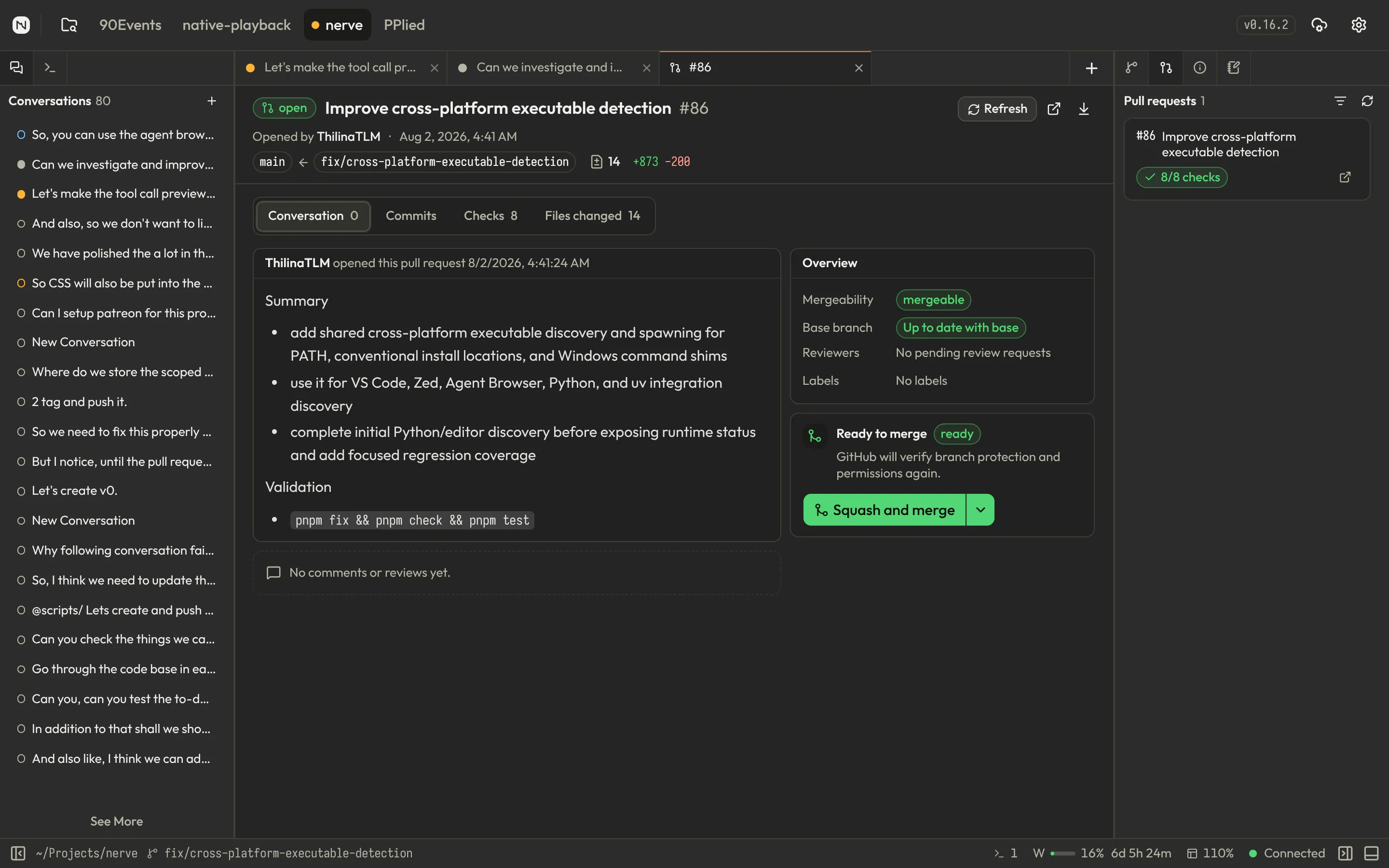This screenshot has width=1389, height=868.
Task: Open the git branches panel icon
Action: click(x=1131, y=68)
